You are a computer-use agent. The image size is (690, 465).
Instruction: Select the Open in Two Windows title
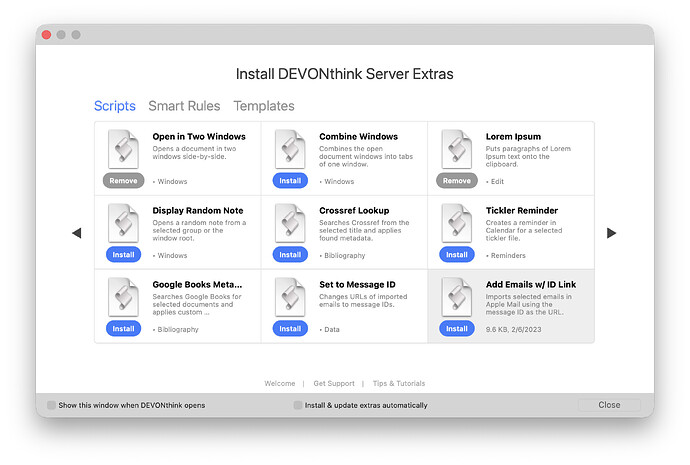point(199,137)
